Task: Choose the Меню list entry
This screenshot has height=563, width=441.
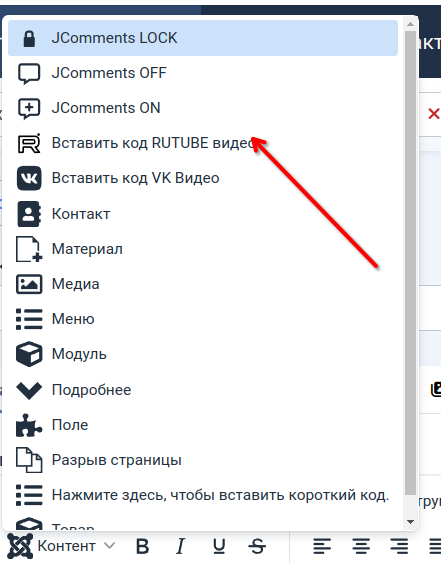Action: pos(203,319)
